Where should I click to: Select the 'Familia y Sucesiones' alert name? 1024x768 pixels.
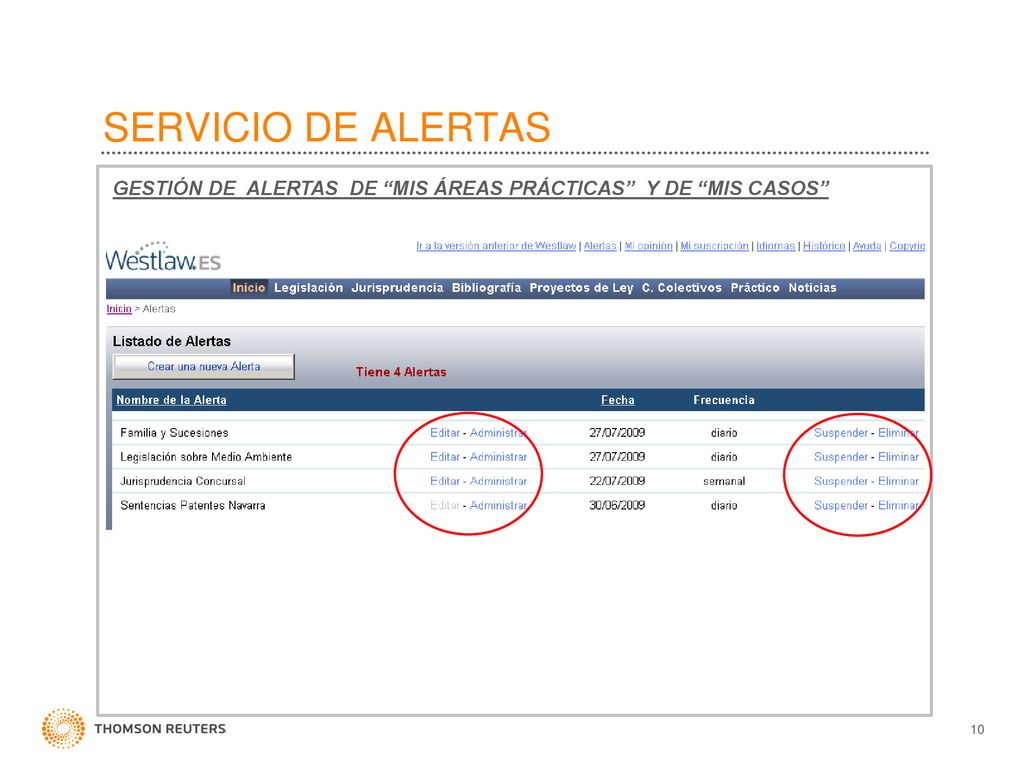coord(174,433)
